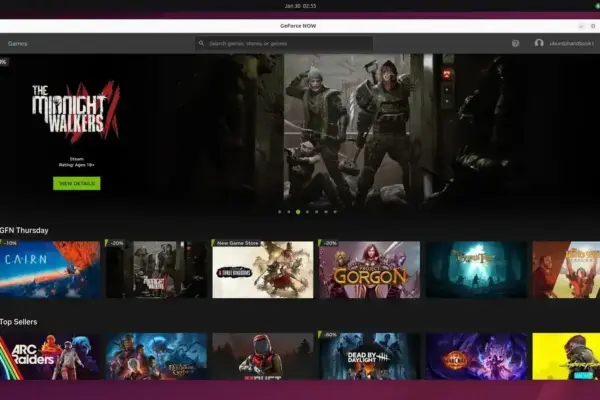The width and height of the screenshot is (600, 400).
Task: Open the teal cavern artwork game tile
Action: 476,269
